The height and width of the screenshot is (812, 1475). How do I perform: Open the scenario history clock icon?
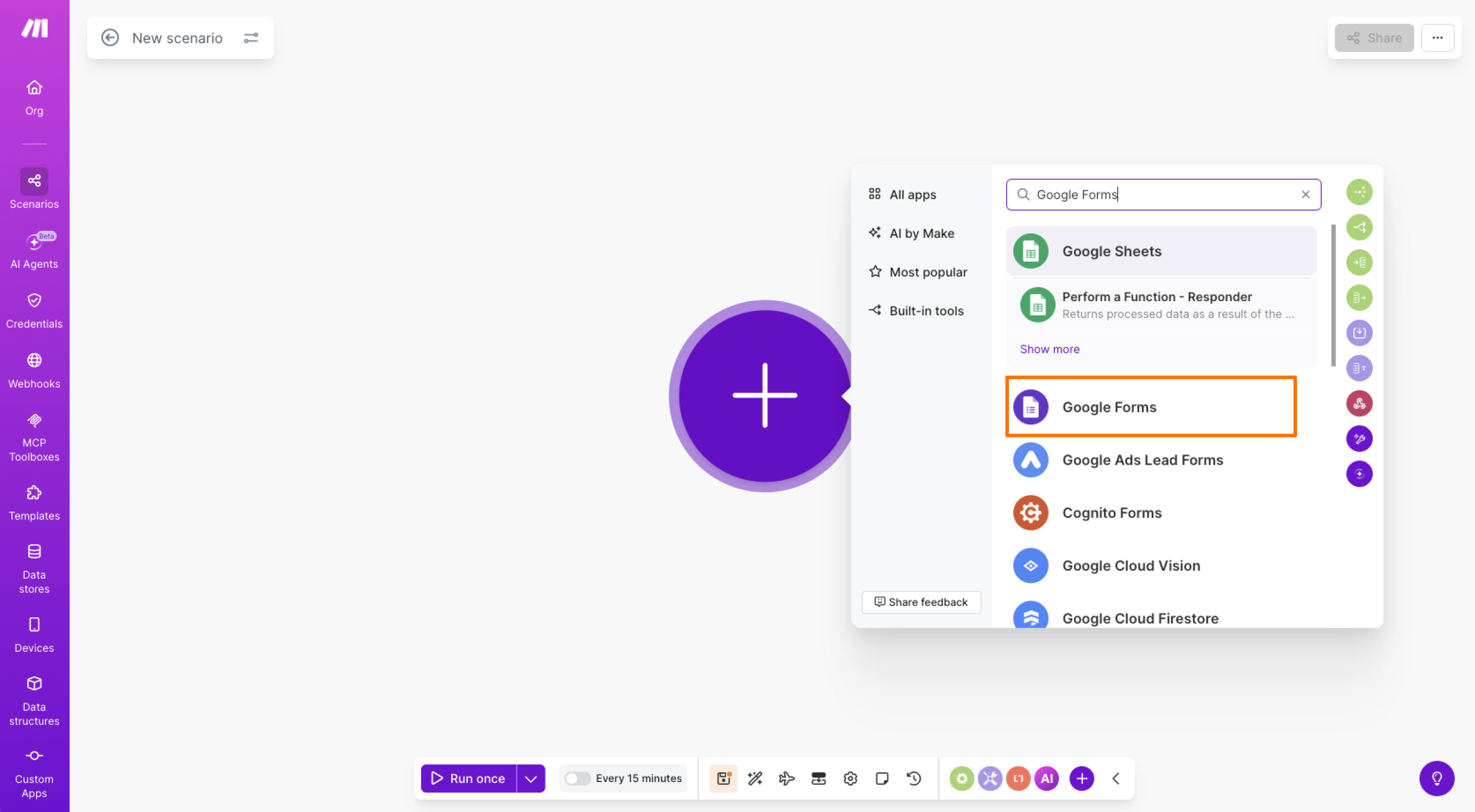[x=914, y=779]
